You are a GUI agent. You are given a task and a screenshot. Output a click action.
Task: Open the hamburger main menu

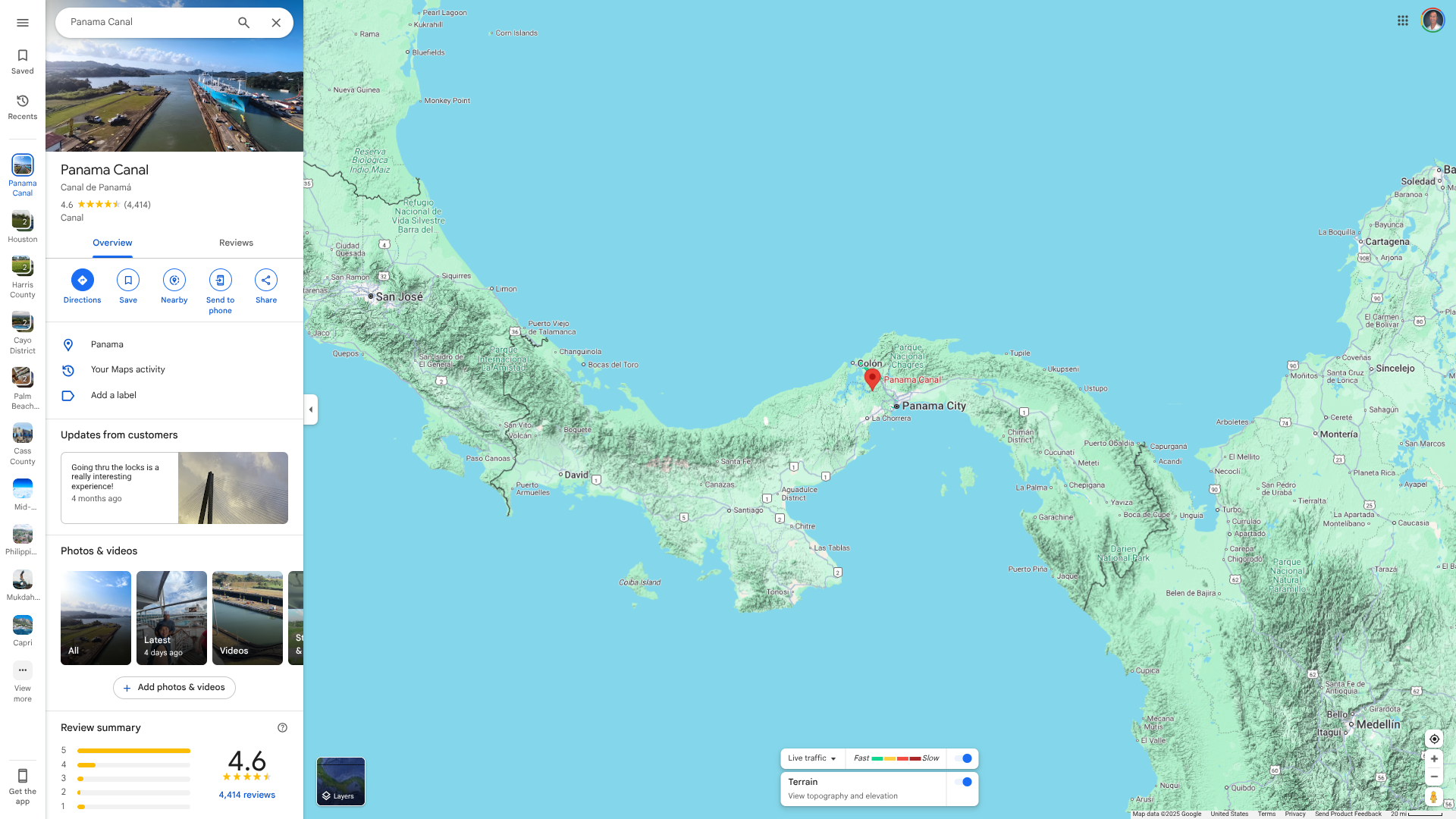[23, 23]
